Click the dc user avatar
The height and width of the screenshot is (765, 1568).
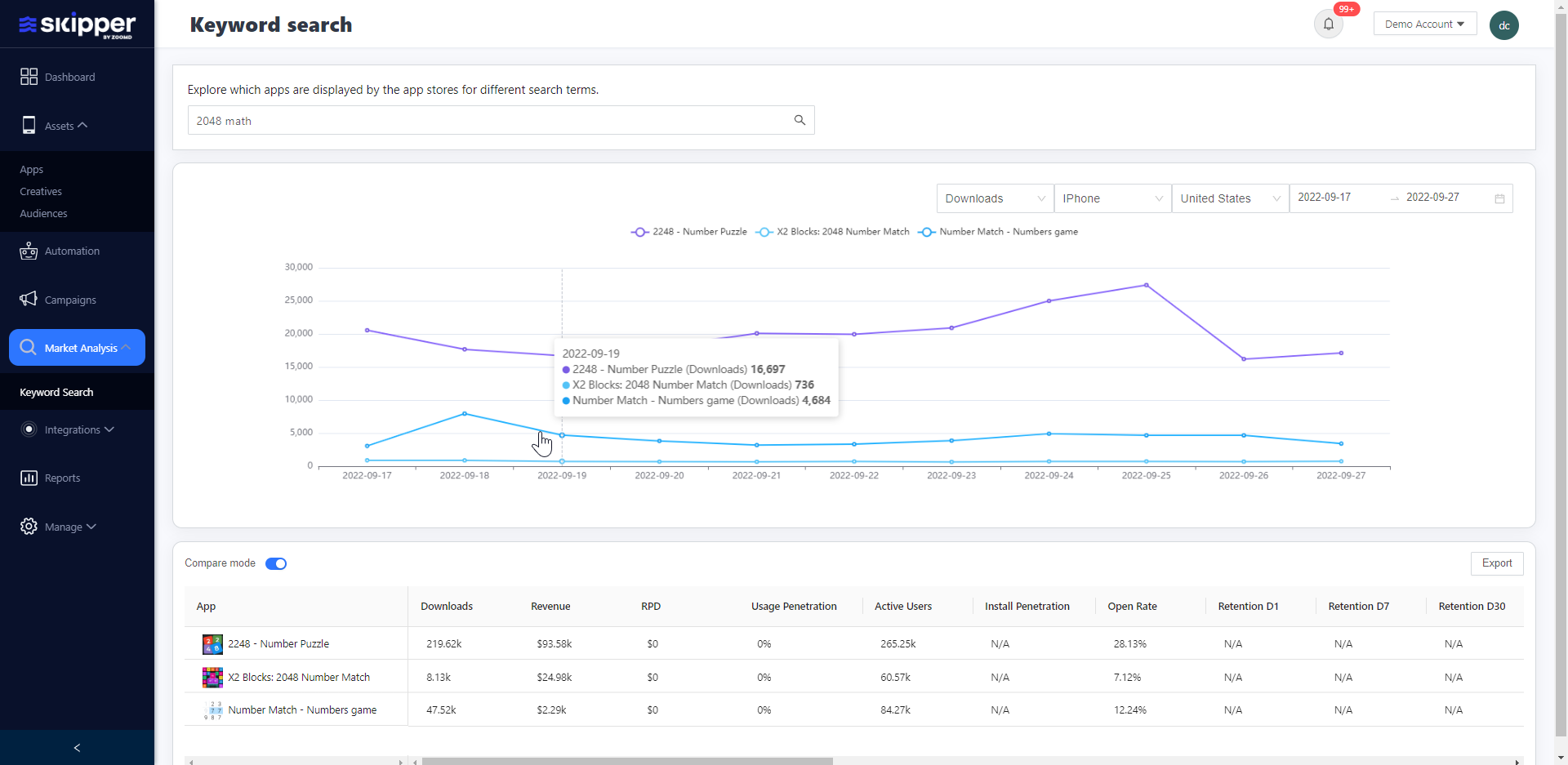(x=1503, y=25)
